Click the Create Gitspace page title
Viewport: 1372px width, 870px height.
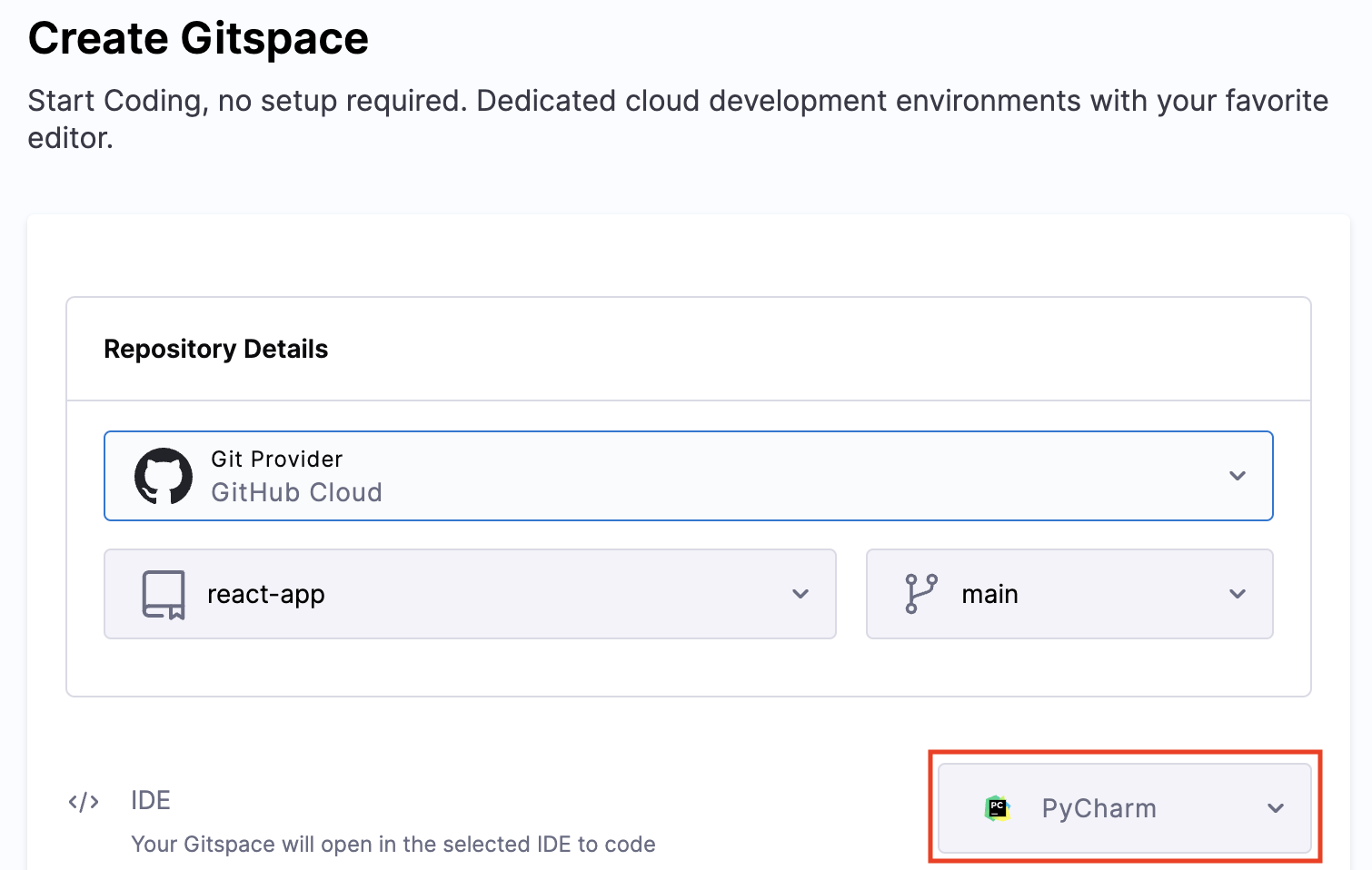tap(198, 38)
